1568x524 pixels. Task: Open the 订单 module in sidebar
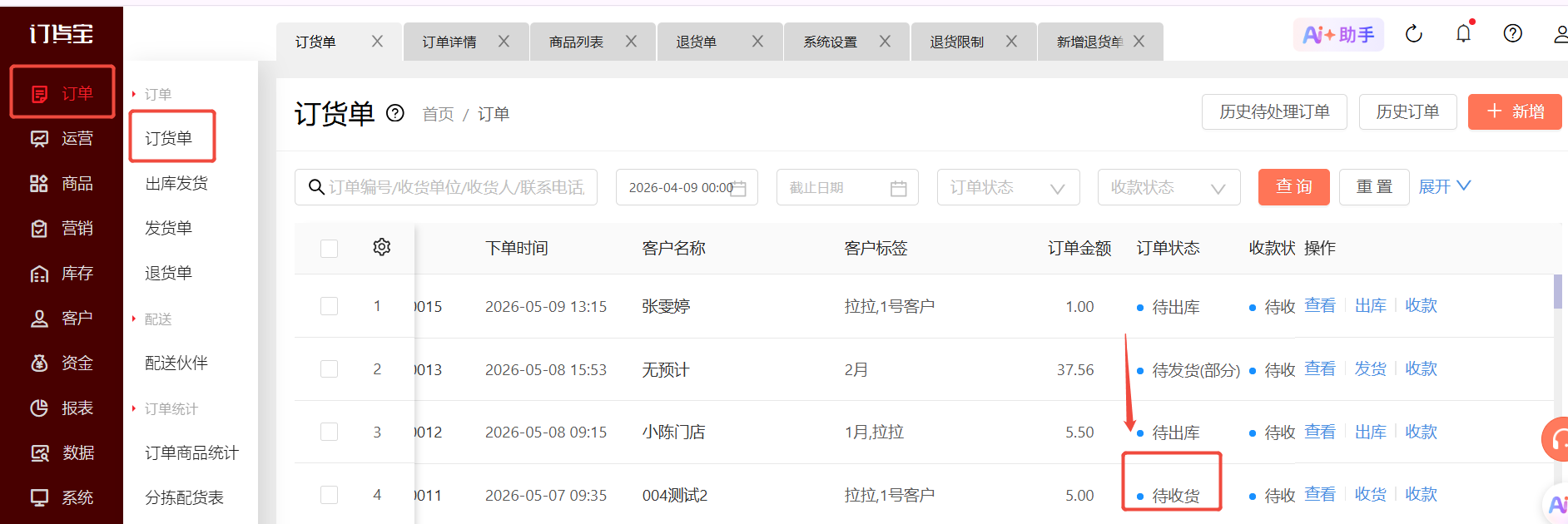[62, 93]
